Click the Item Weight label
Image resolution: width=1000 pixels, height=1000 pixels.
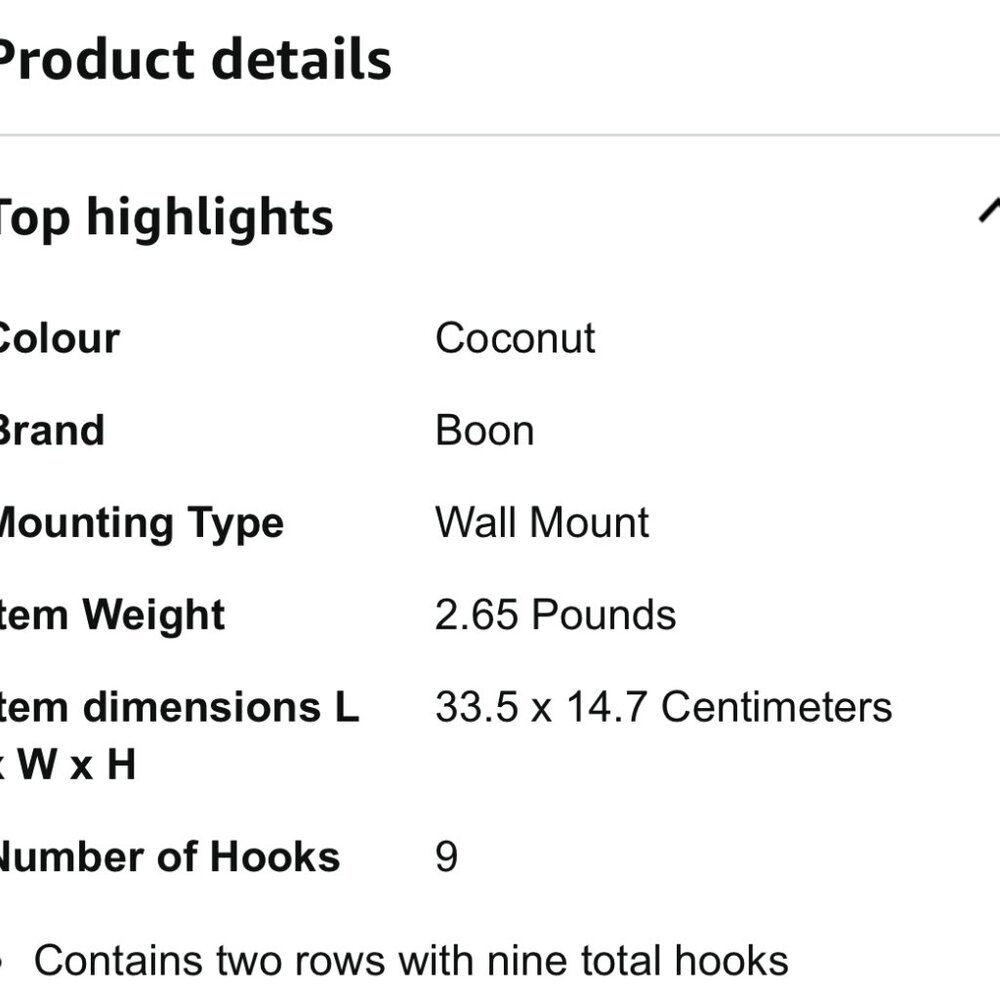[x=112, y=615]
